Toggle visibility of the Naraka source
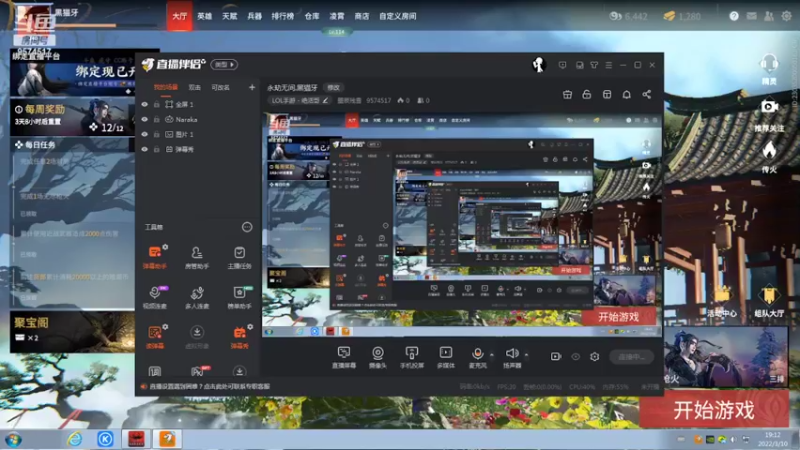800x450 pixels. pos(145,119)
